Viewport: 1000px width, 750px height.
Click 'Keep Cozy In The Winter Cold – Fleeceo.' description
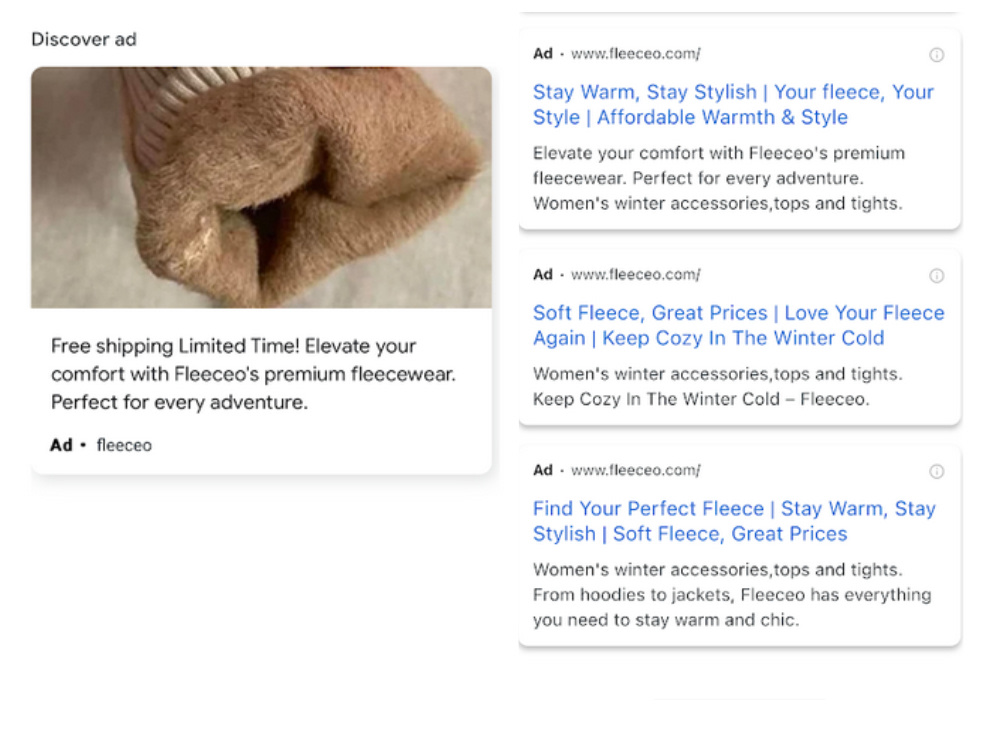coord(701,399)
